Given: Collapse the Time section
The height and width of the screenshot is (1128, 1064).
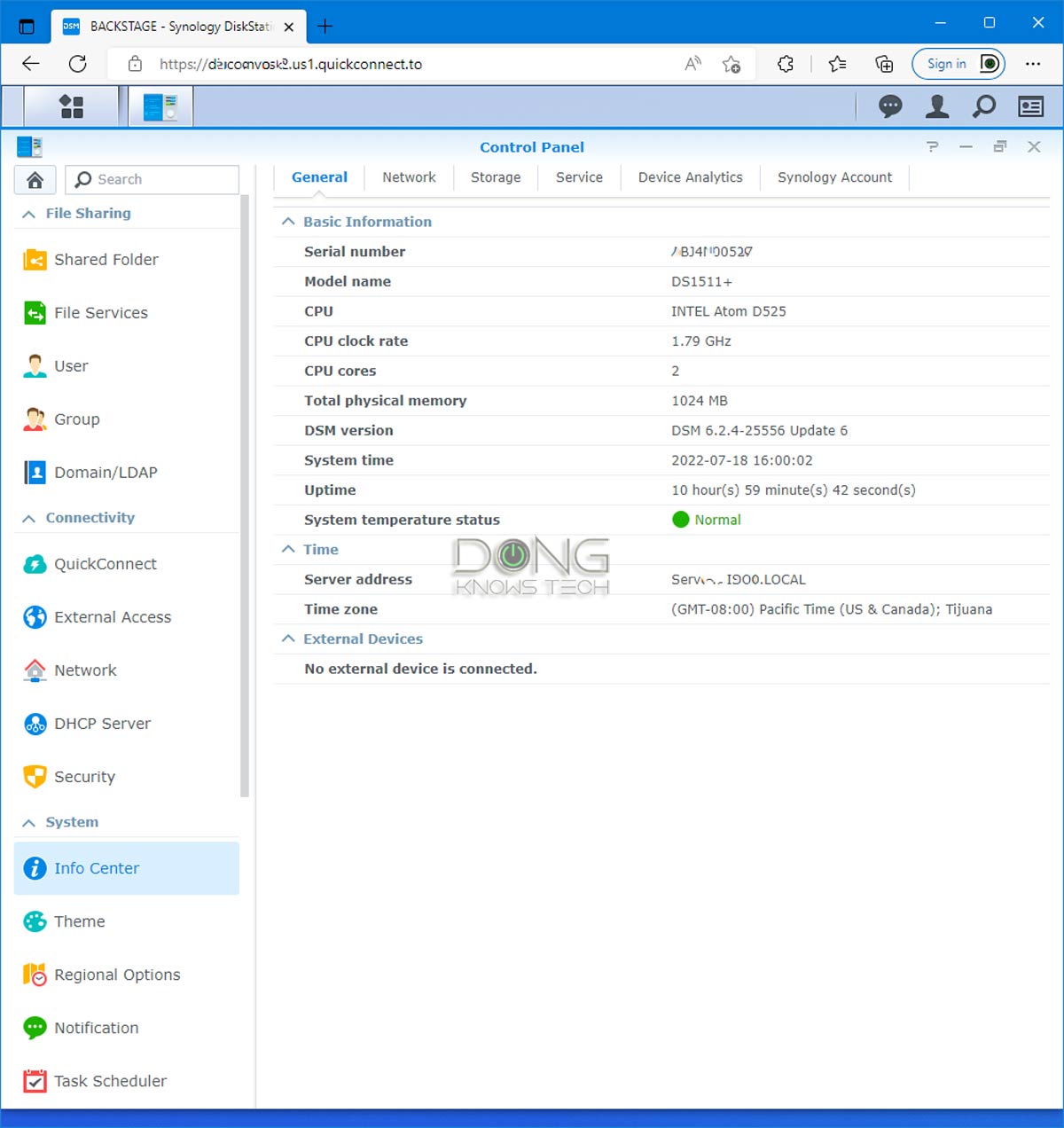Looking at the screenshot, I should coord(288,550).
